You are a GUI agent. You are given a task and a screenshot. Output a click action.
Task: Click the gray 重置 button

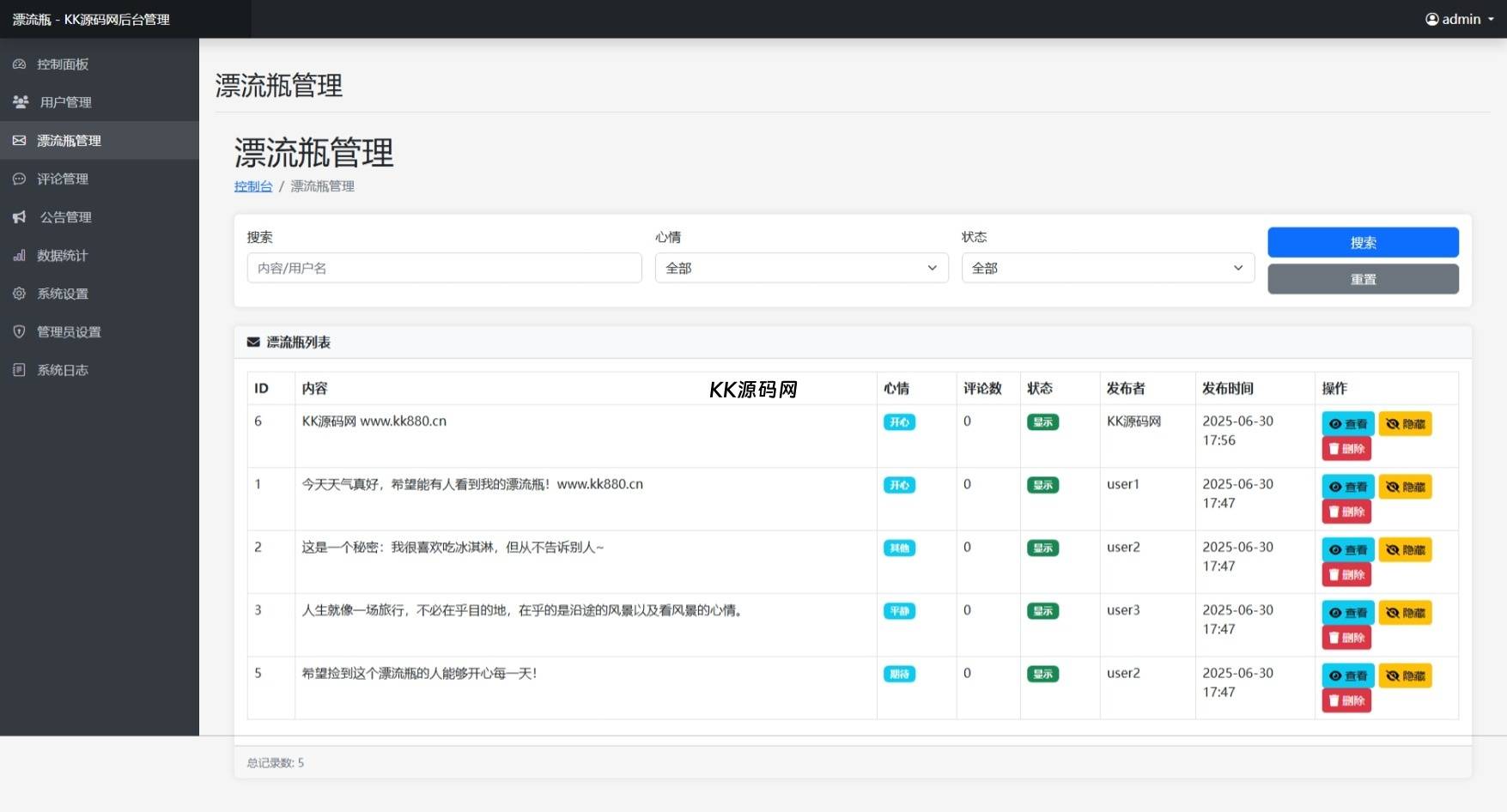[x=1363, y=279]
